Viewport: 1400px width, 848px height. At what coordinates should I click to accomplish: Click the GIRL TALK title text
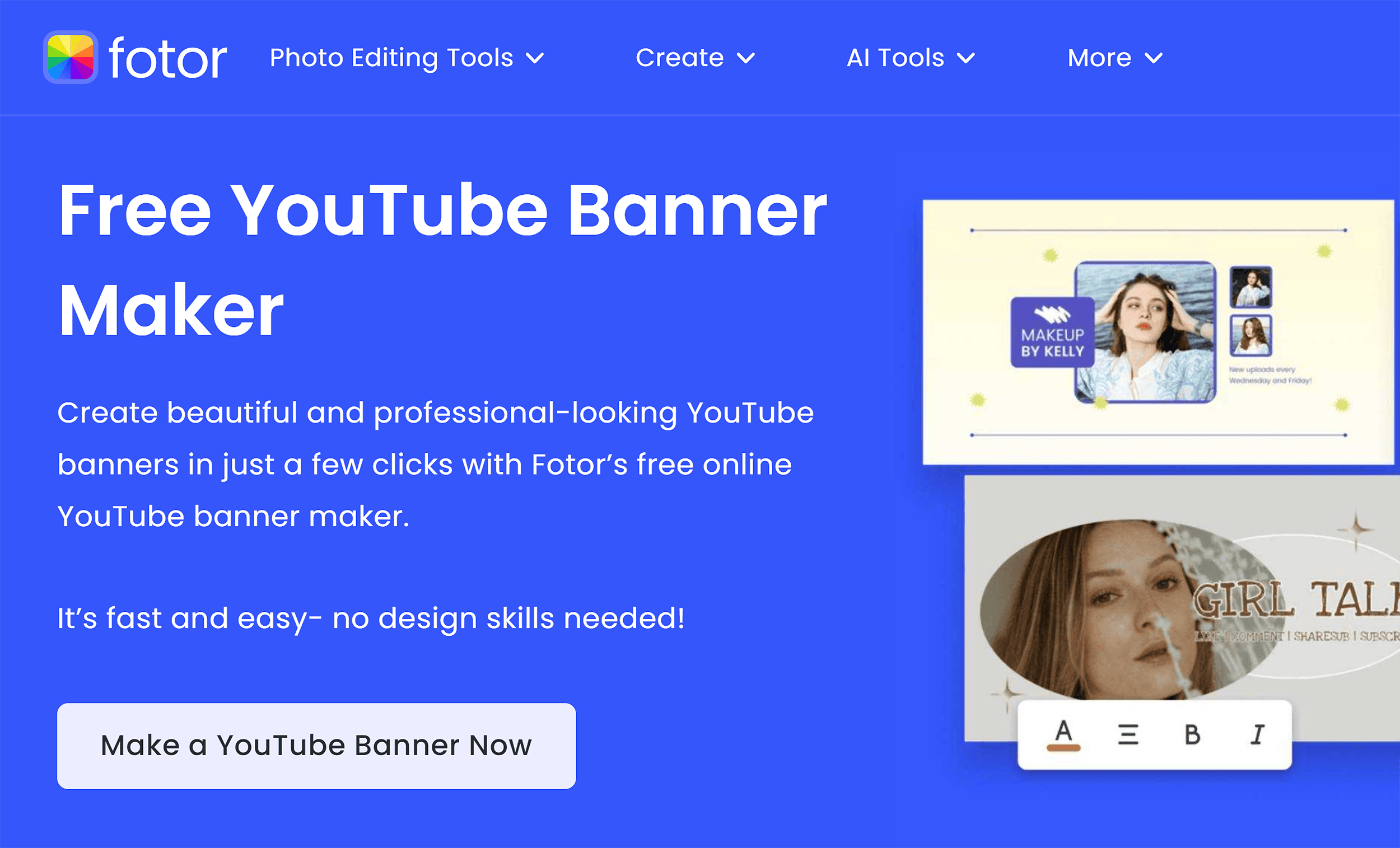pyautogui.click(x=1295, y=599)
